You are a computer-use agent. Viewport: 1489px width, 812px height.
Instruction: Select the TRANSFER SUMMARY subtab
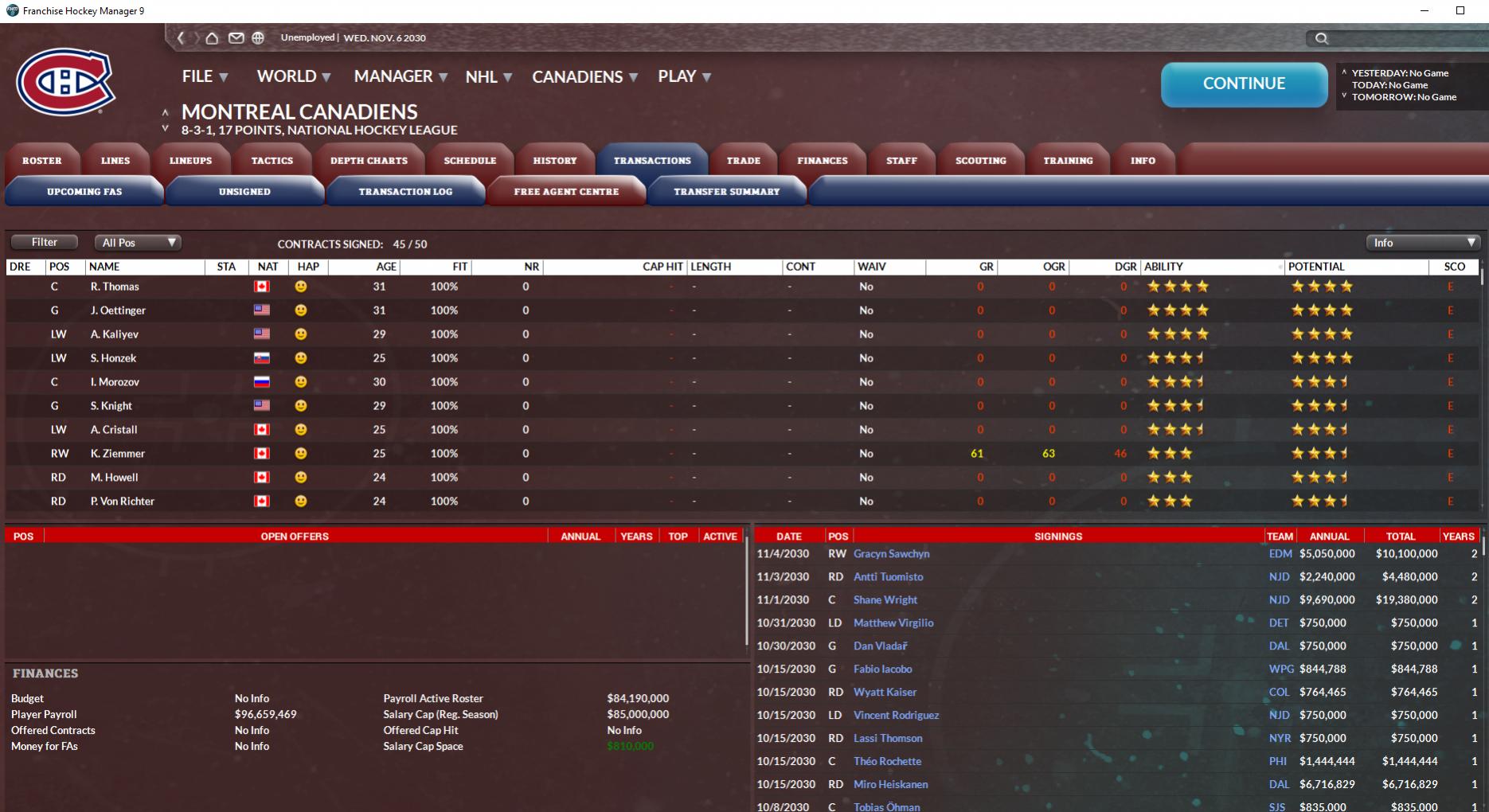(727, 192)
